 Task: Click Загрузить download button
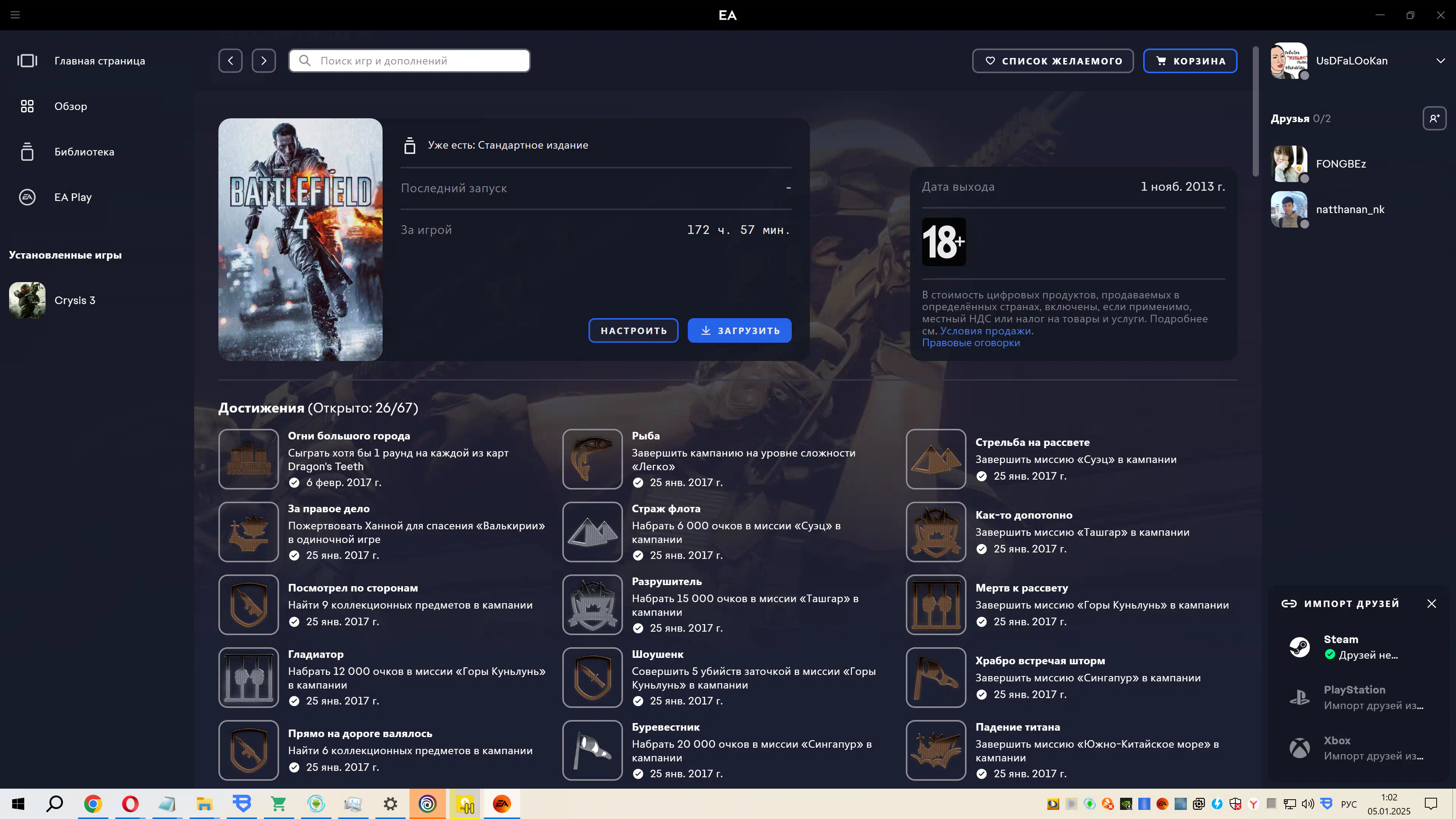(739, 331)
